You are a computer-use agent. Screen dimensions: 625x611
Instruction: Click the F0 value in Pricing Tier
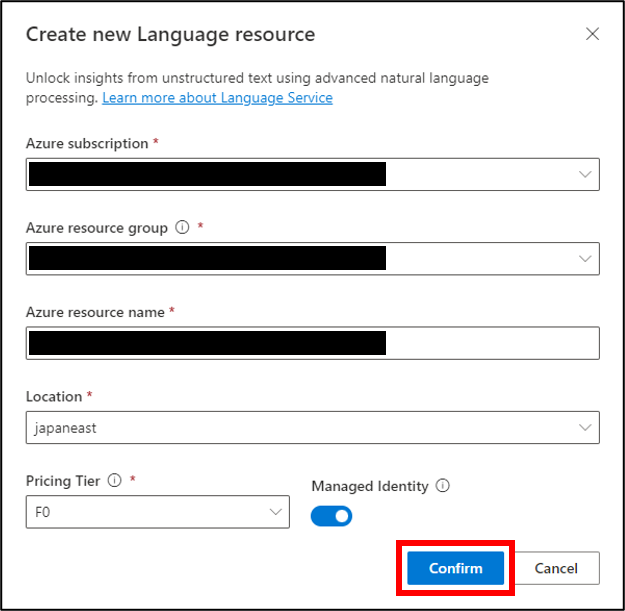(x=43, y=512)
